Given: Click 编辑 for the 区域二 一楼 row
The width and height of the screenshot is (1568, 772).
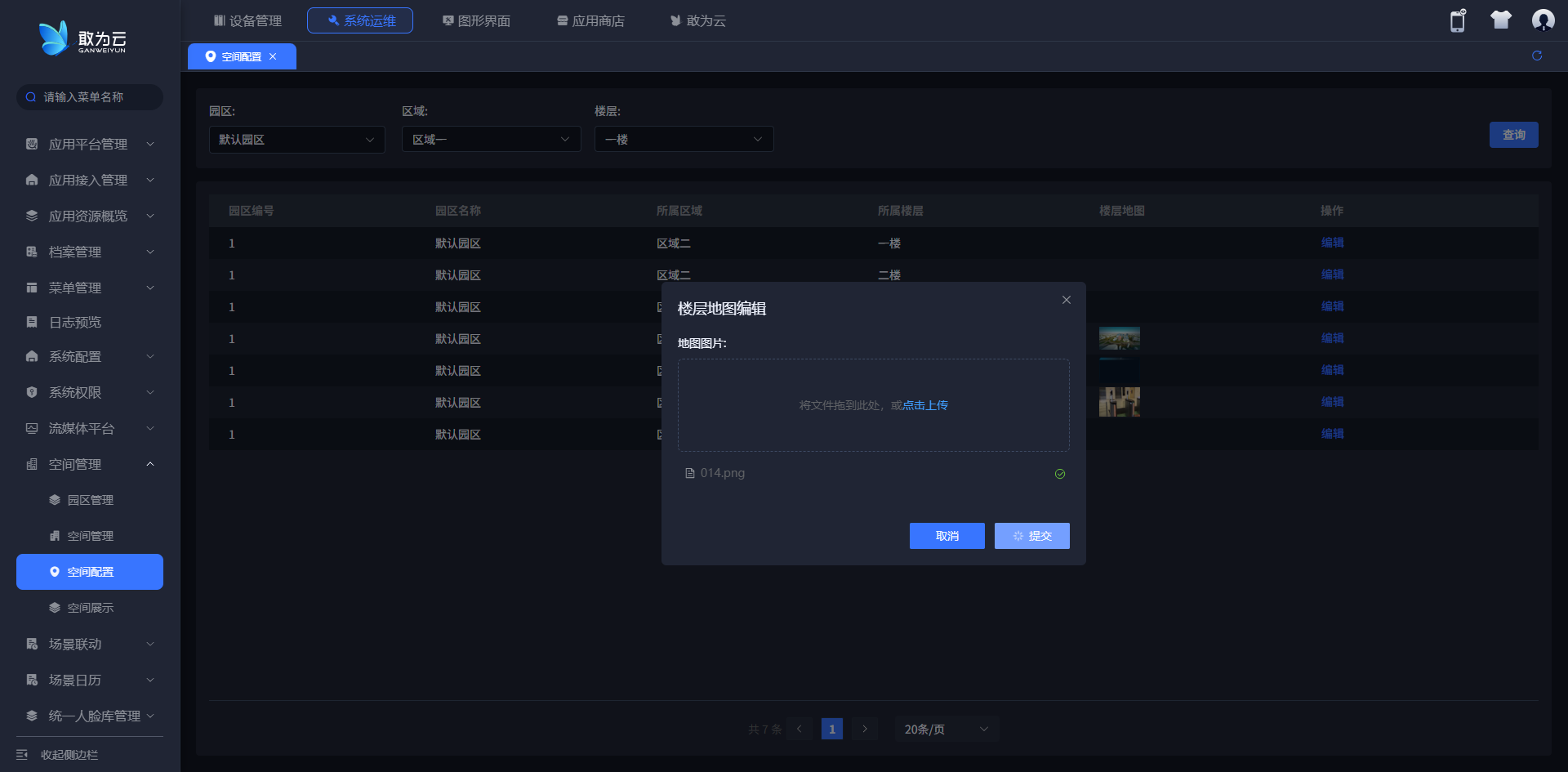Looking at the screenshot, I should [1332, 243].
